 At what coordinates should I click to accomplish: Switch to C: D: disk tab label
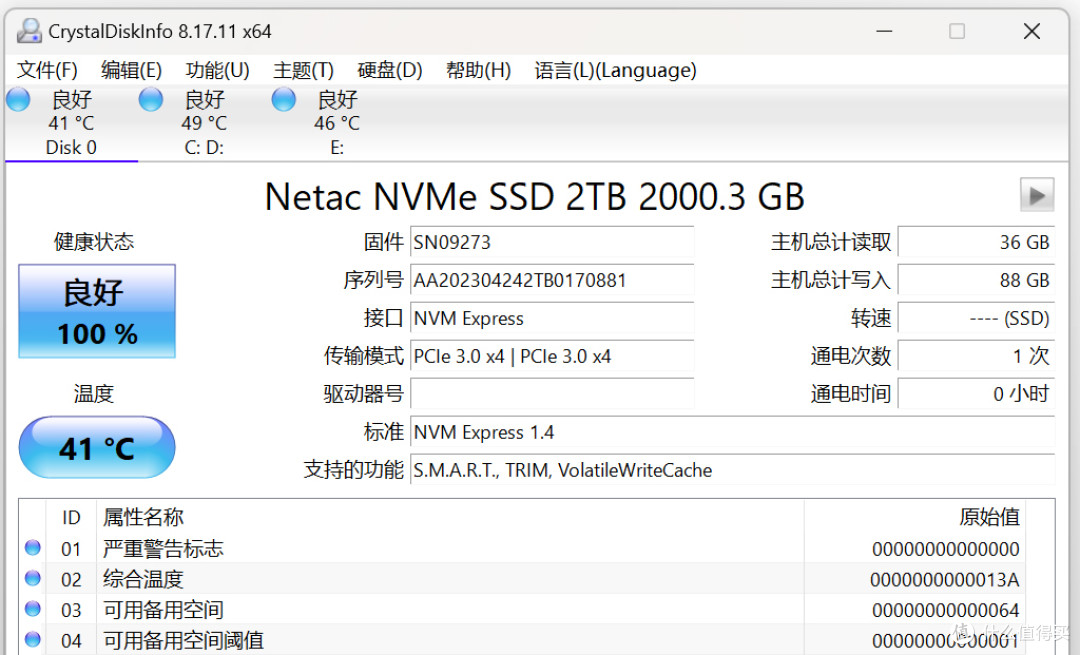[204, 147]
